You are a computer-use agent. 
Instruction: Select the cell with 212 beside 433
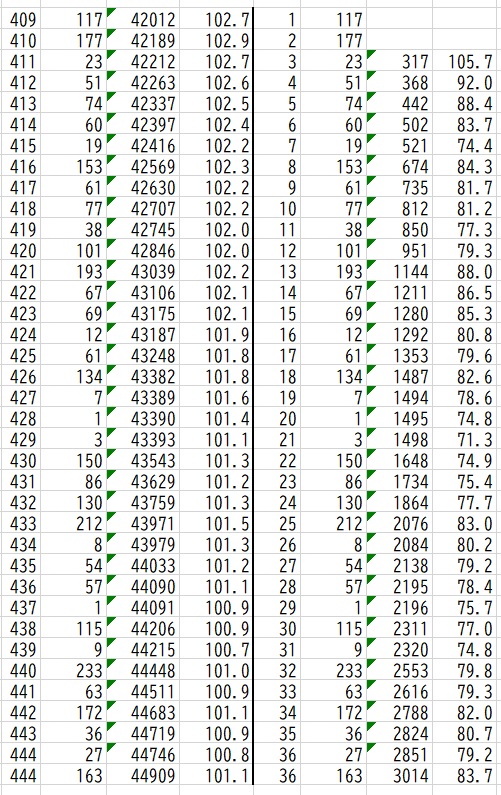[x=74, y=523]
